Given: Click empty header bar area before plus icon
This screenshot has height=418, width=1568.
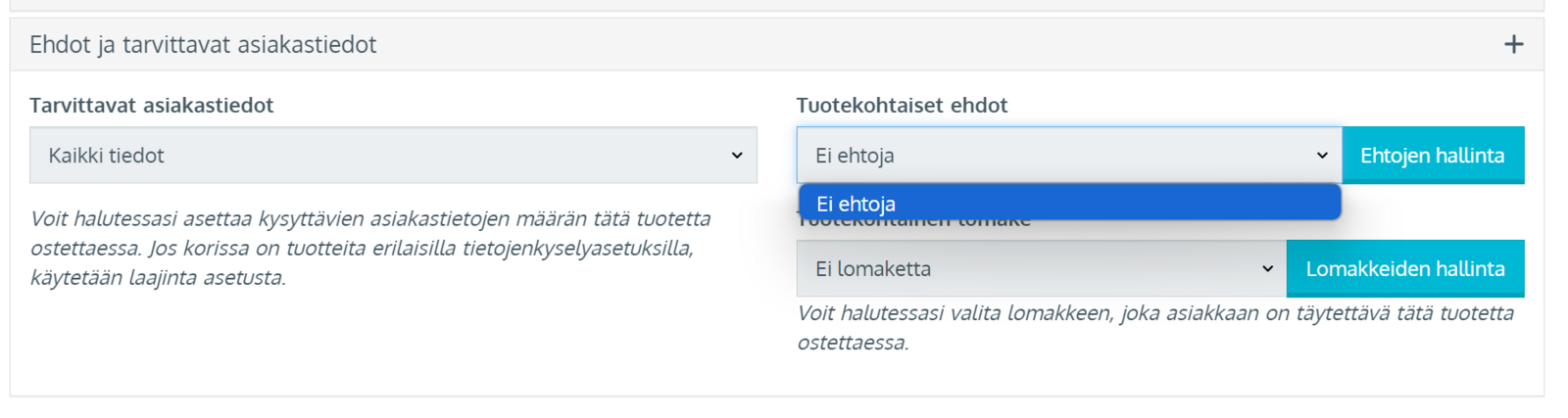Looking at the screenshot, I should pyautogui.click(x=931, y=44).
